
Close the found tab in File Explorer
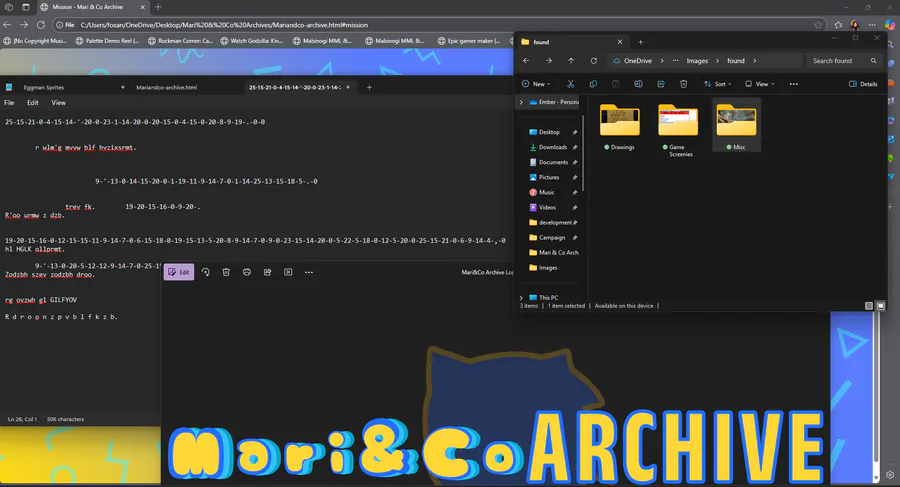point(620,42)
